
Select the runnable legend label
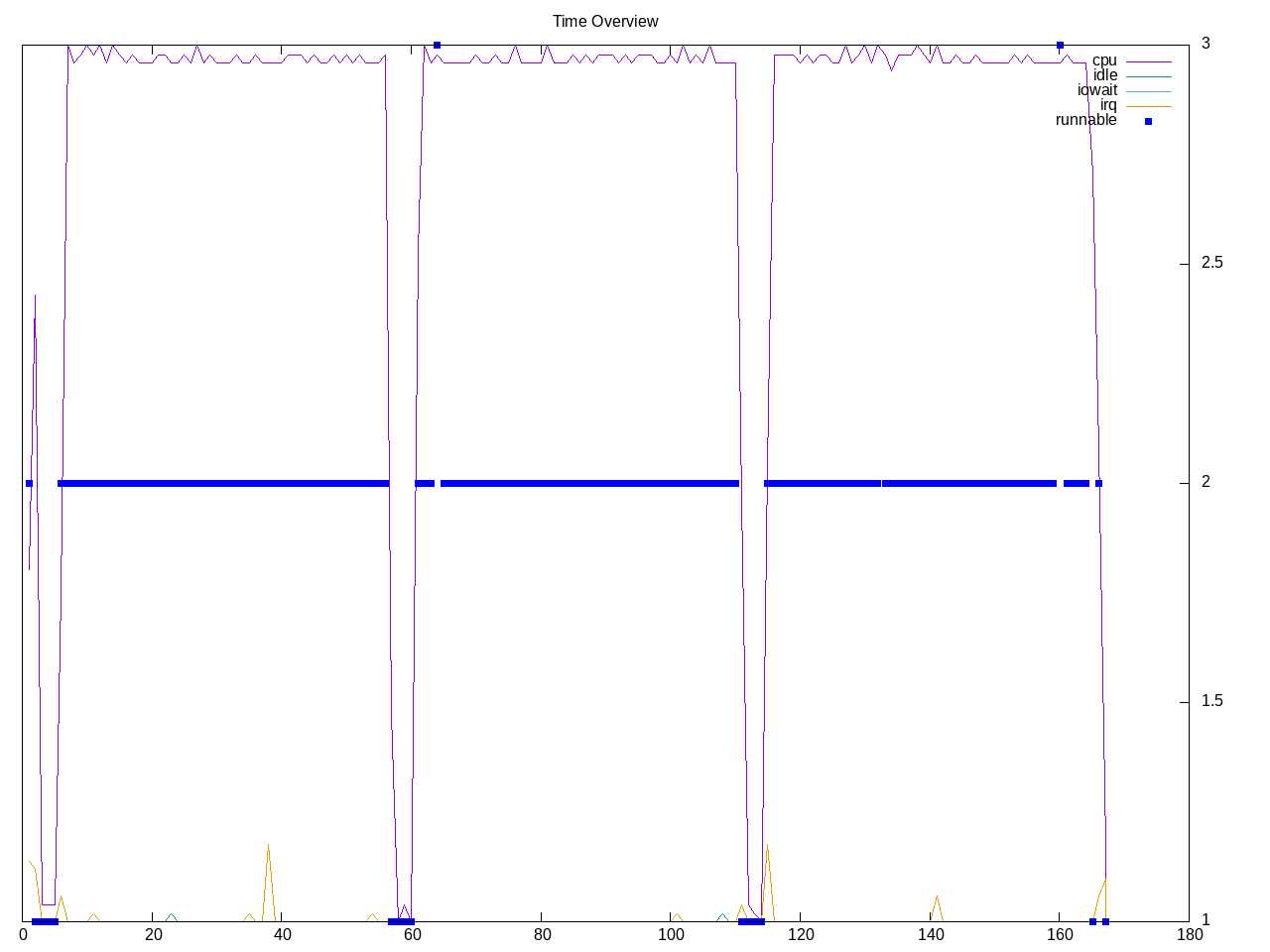(1085, 120)
